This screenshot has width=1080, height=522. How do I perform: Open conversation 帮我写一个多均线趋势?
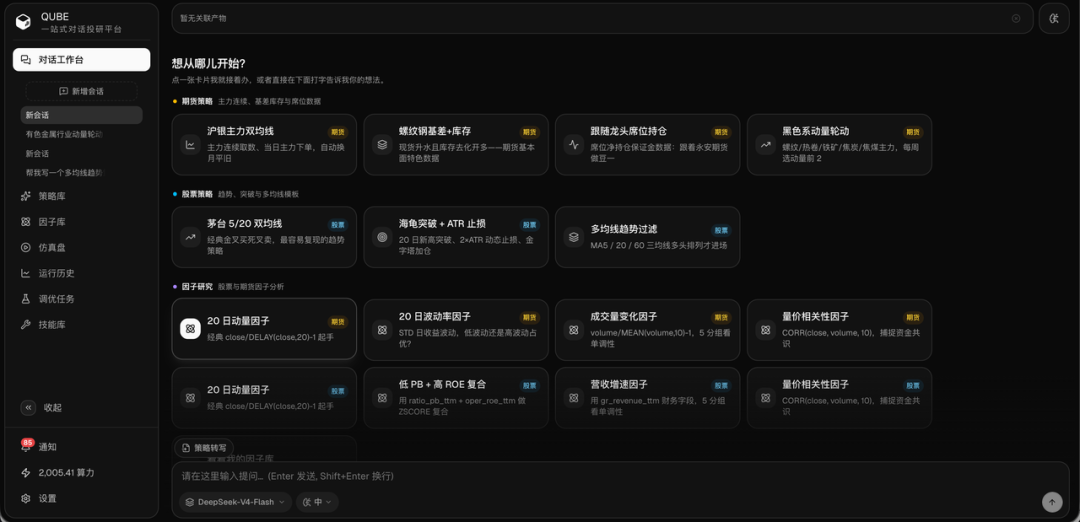[64, 173]
